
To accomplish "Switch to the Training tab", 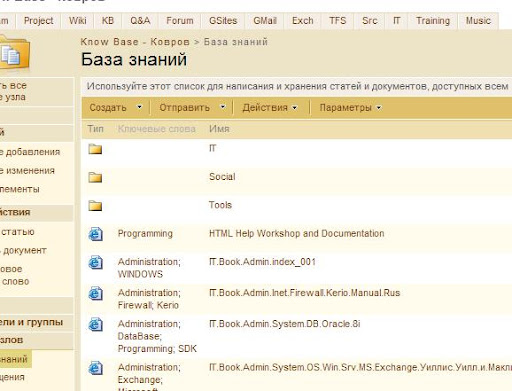I will (x=433, y=21).
